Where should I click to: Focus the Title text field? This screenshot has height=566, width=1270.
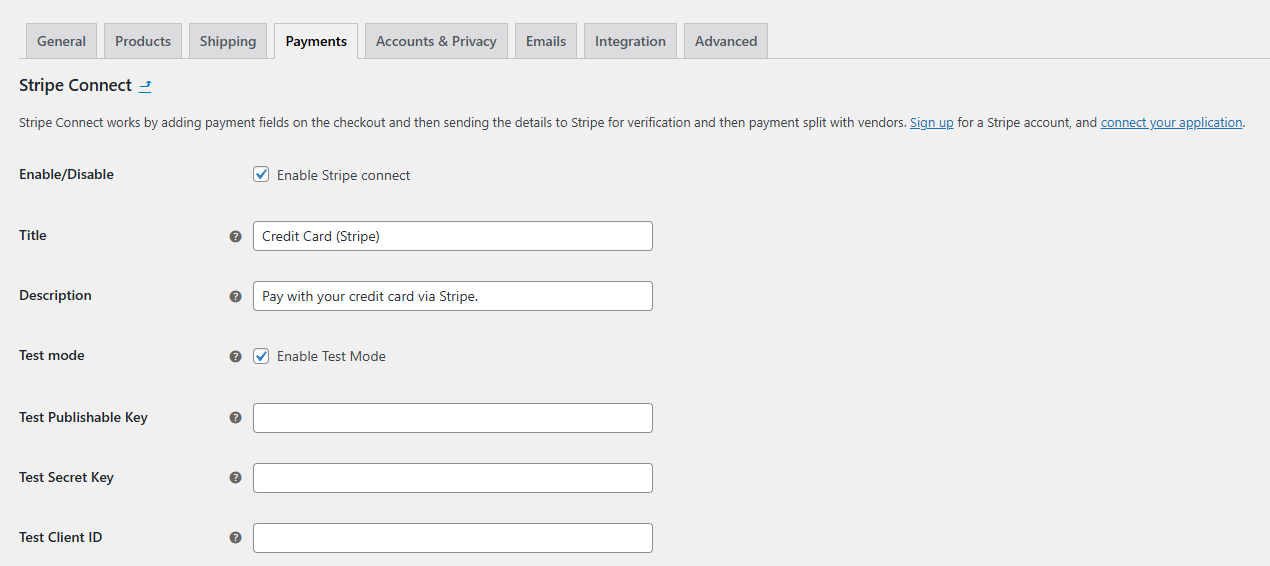click(453, 236)
